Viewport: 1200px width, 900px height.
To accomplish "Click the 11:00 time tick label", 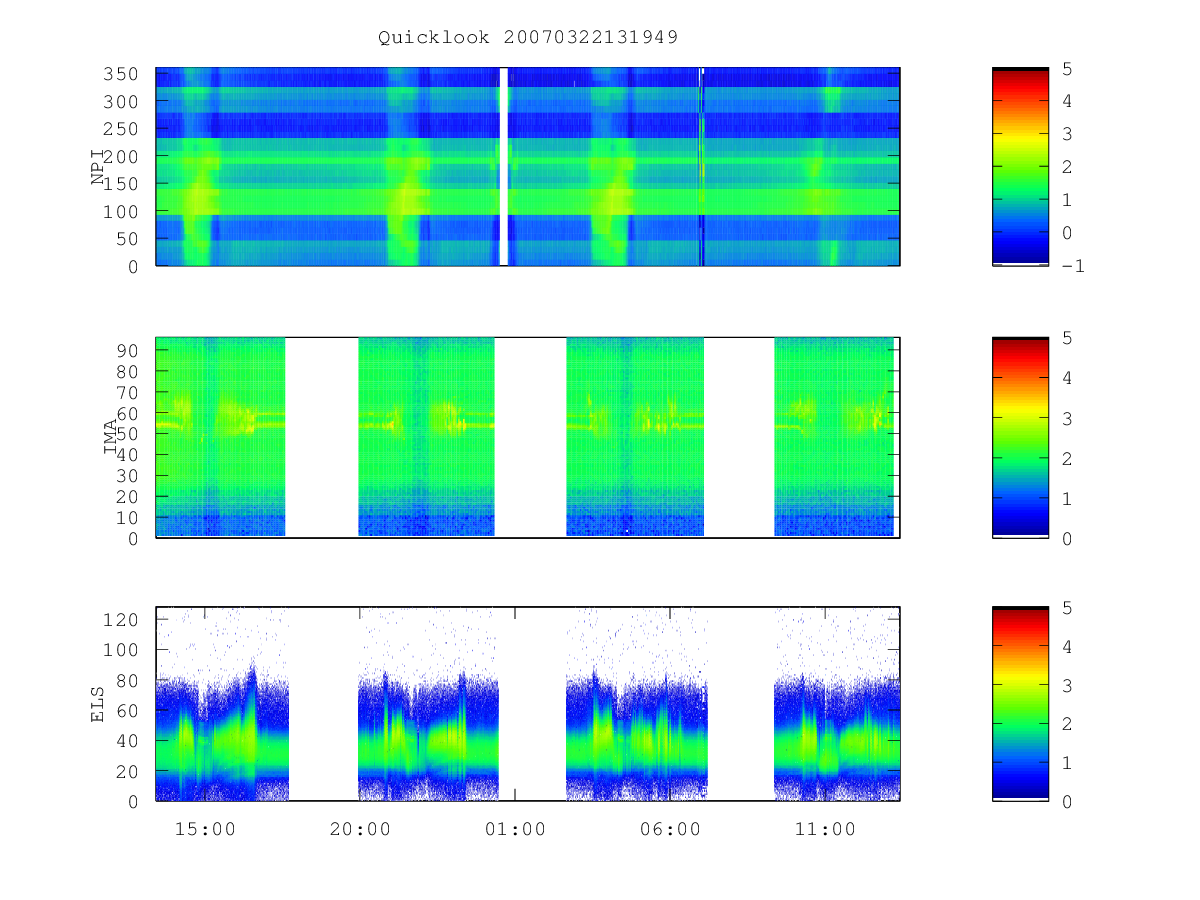I will [825, 829].
